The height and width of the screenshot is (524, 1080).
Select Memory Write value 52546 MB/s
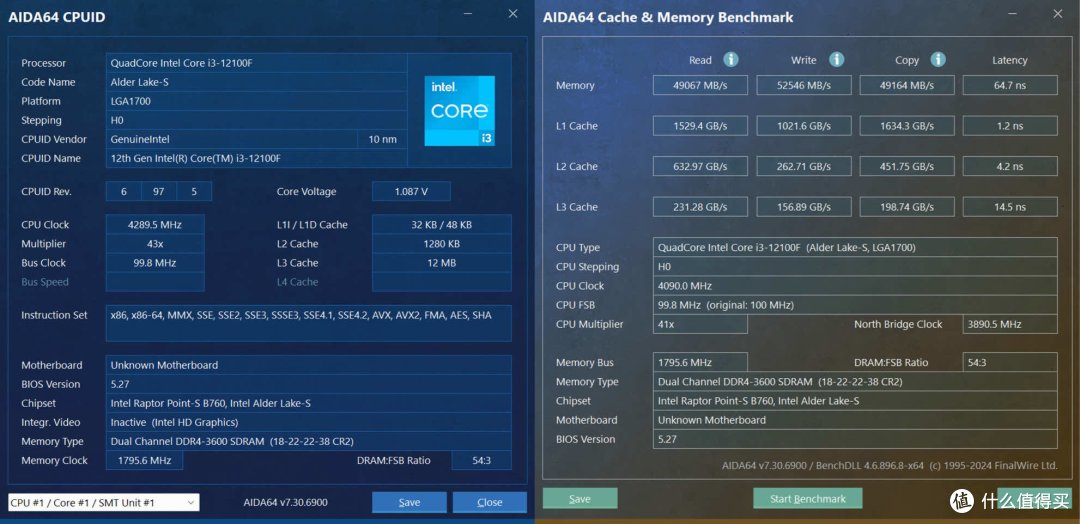pos(804,85)
